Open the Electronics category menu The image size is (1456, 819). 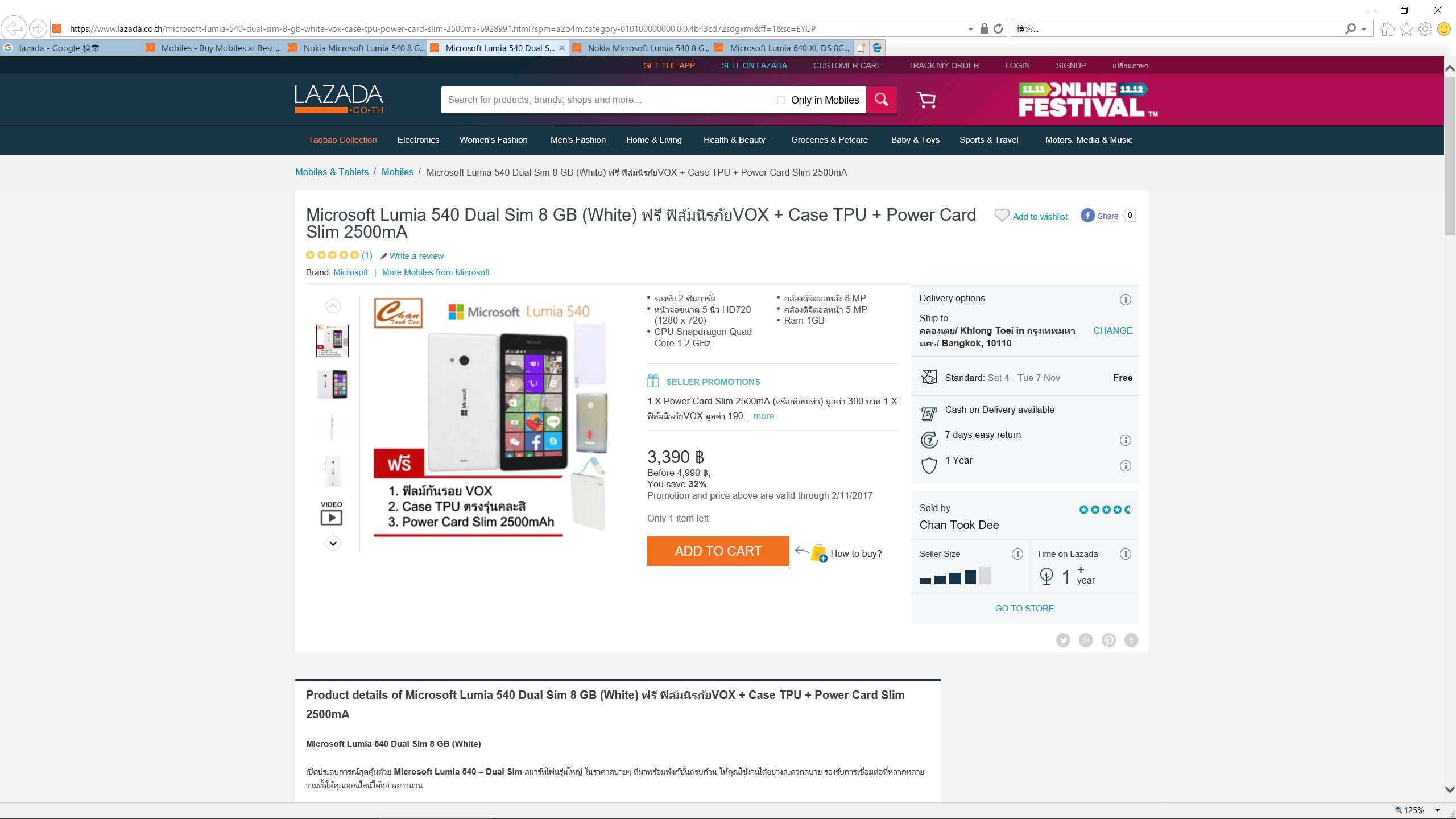click(x=418, y=140)
